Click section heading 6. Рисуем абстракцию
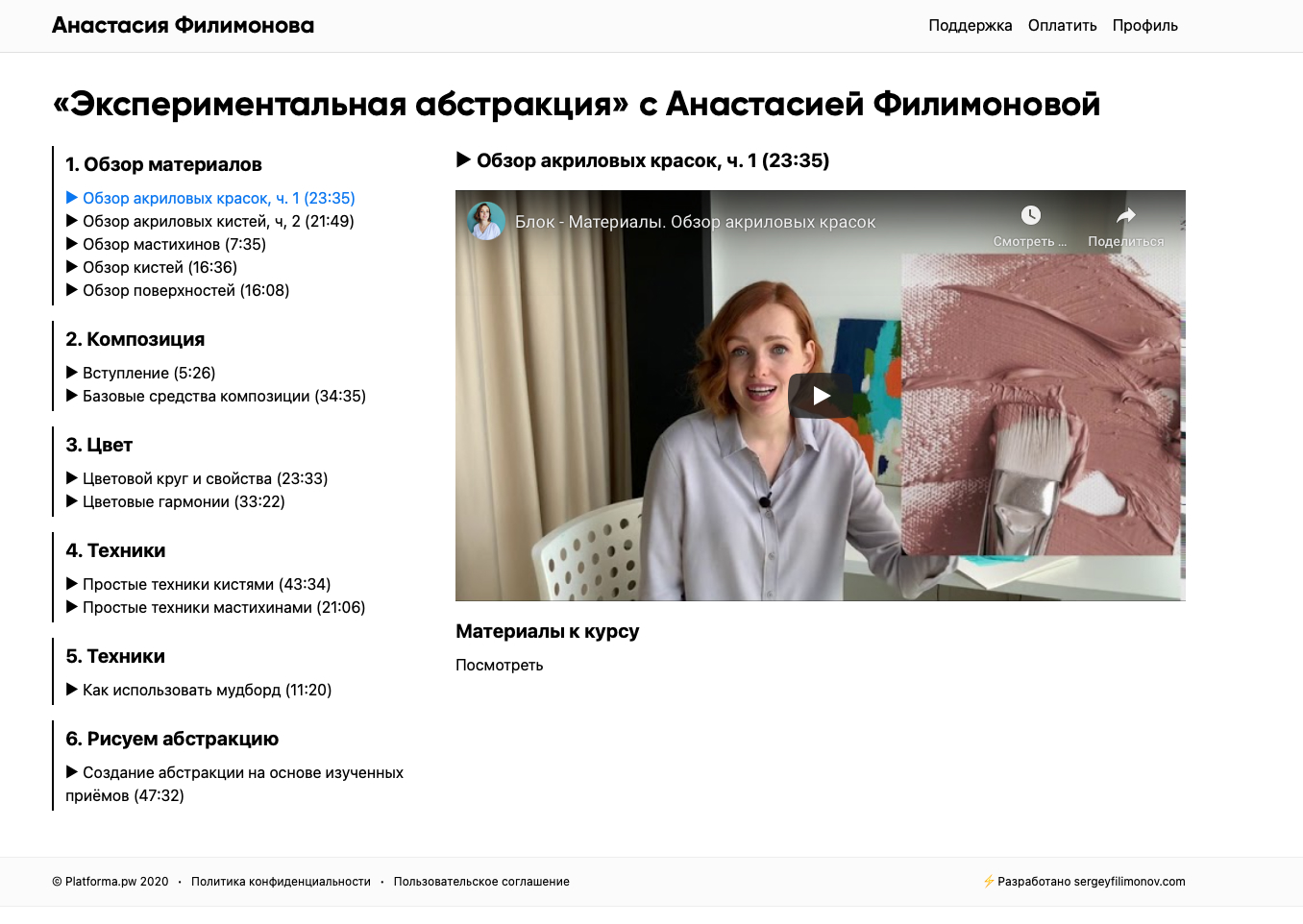Screen dimensions: 1303x924 [172, 739]
